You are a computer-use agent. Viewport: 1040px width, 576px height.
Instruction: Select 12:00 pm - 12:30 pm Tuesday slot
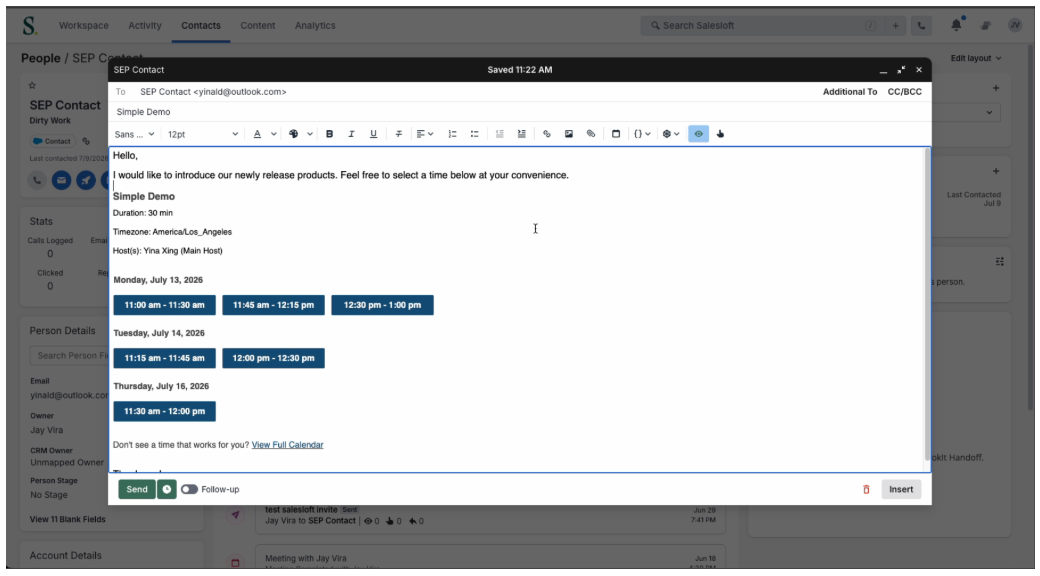click(273, 358)
